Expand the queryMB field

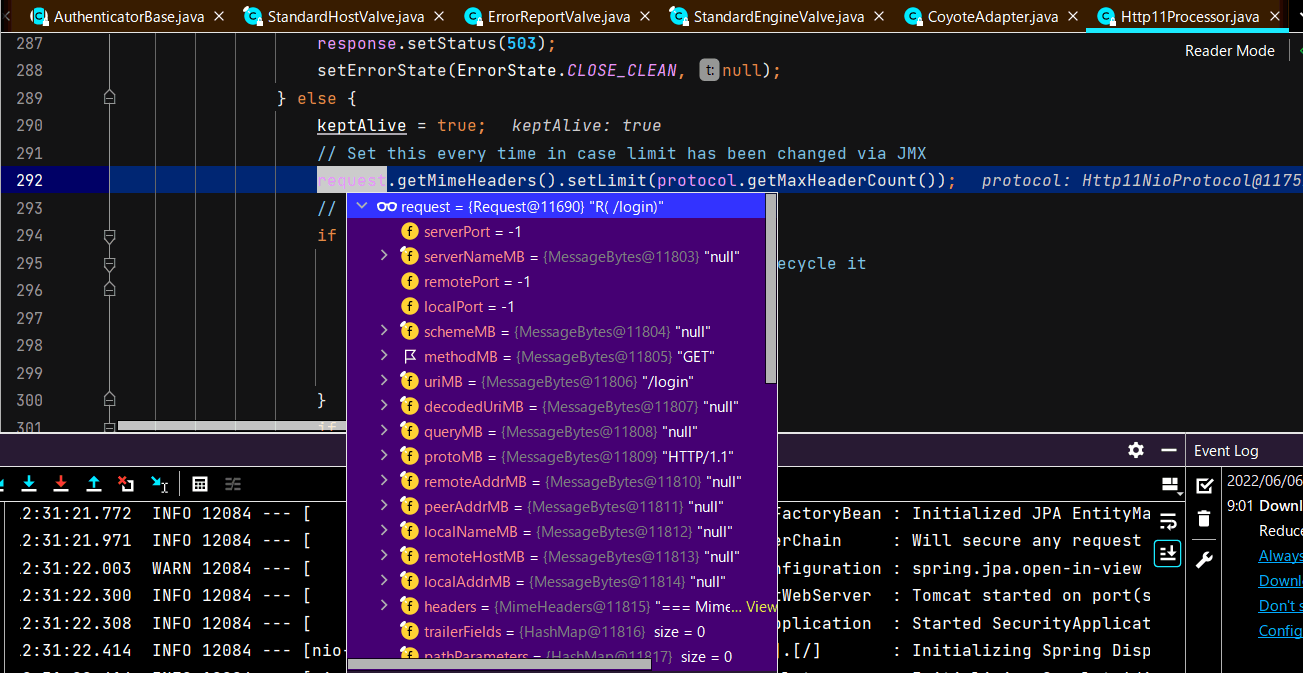point(384,431)
